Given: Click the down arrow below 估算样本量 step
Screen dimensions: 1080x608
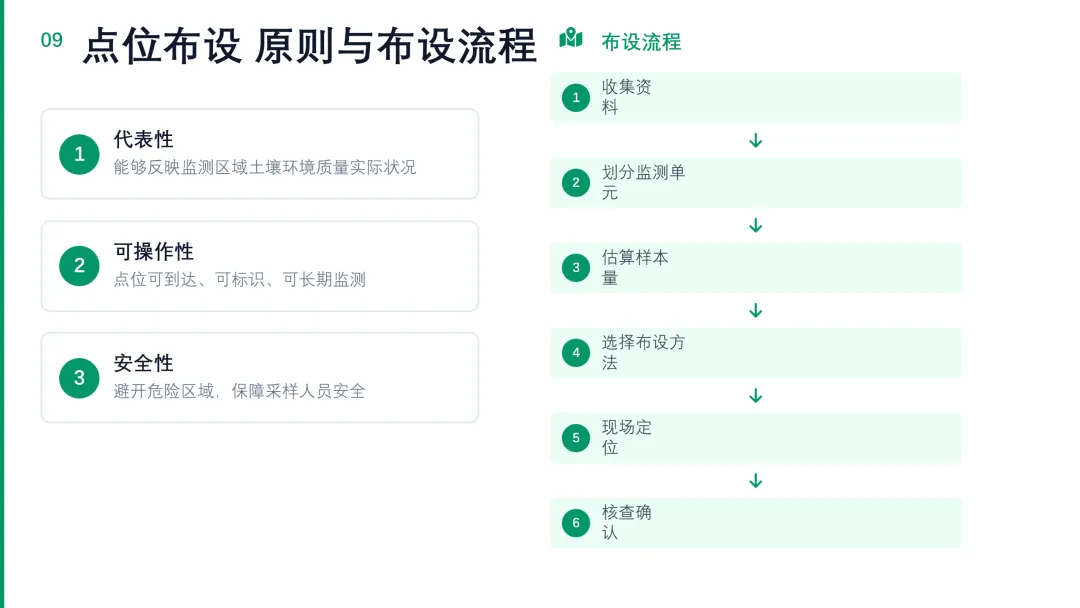Looking at the screenshot, I should point(756,311).
